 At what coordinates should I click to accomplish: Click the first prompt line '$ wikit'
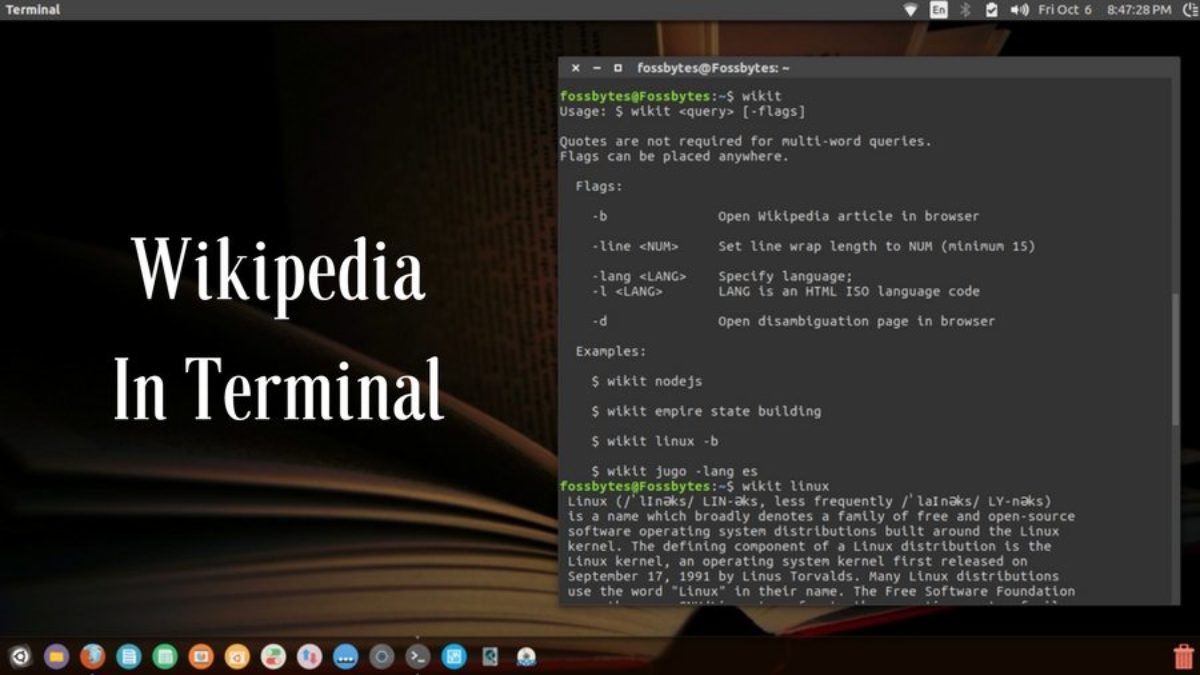[670, 96]
